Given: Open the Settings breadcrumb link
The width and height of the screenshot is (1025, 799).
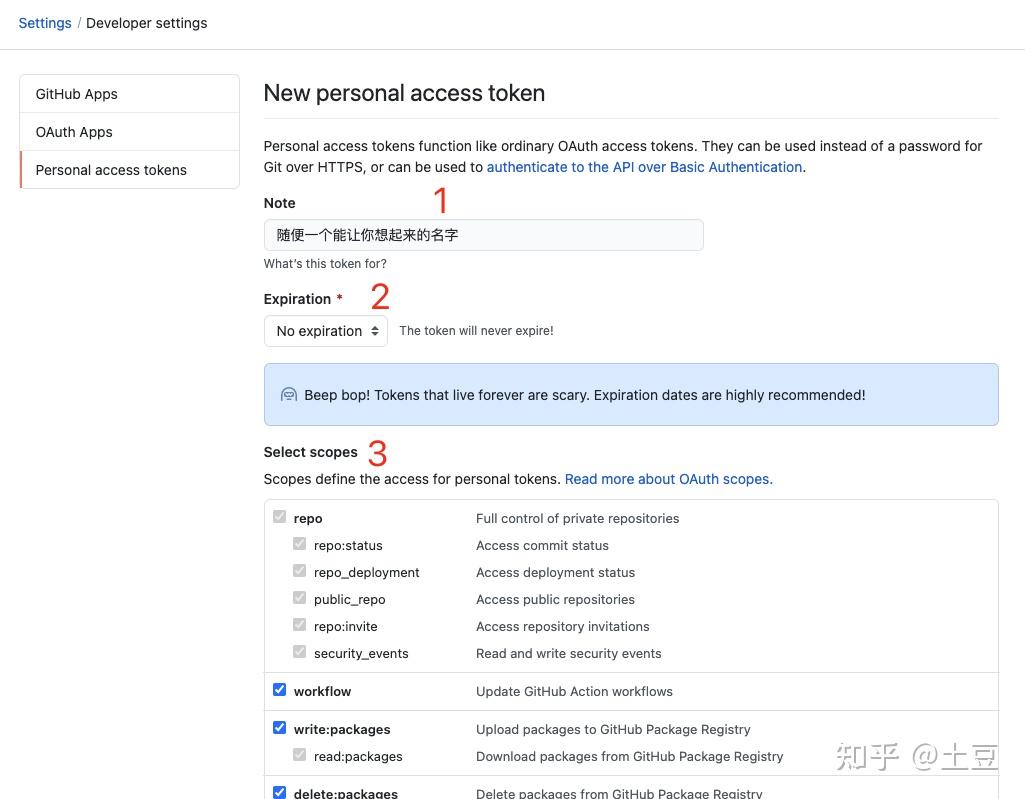Looking at the screenshot, I should pyautogui.click(x=45, y=22).
